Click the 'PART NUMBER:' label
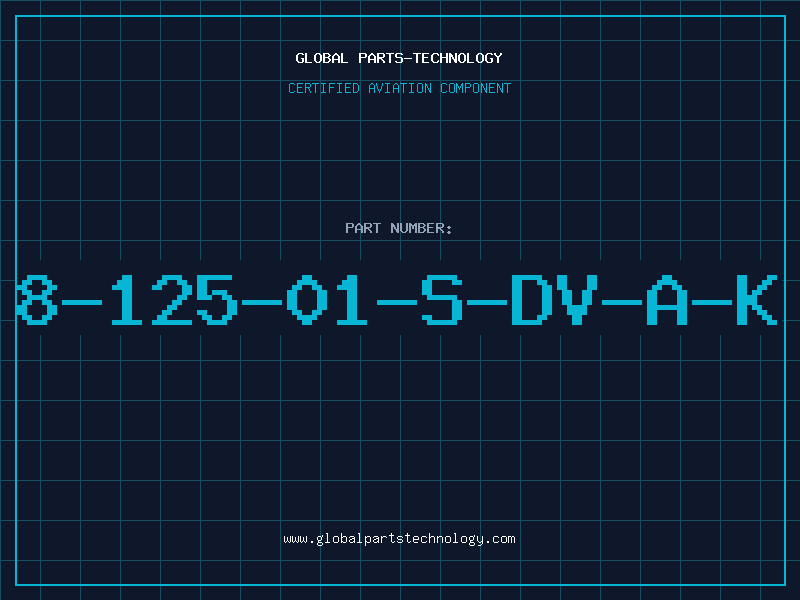This screenshot has height=600, width=800. pyautogui.click(x=399, y=228)
